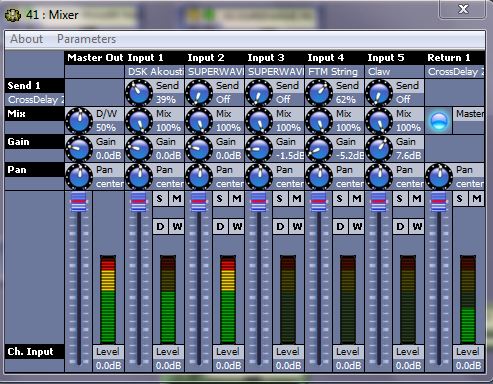
Task: Click the Input 4 Send knob
Action: (319, 93)
